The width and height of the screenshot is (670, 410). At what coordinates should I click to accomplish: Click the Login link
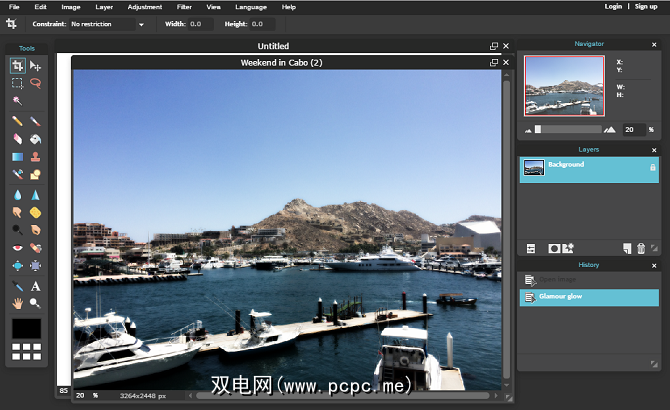tap(613, 7)
